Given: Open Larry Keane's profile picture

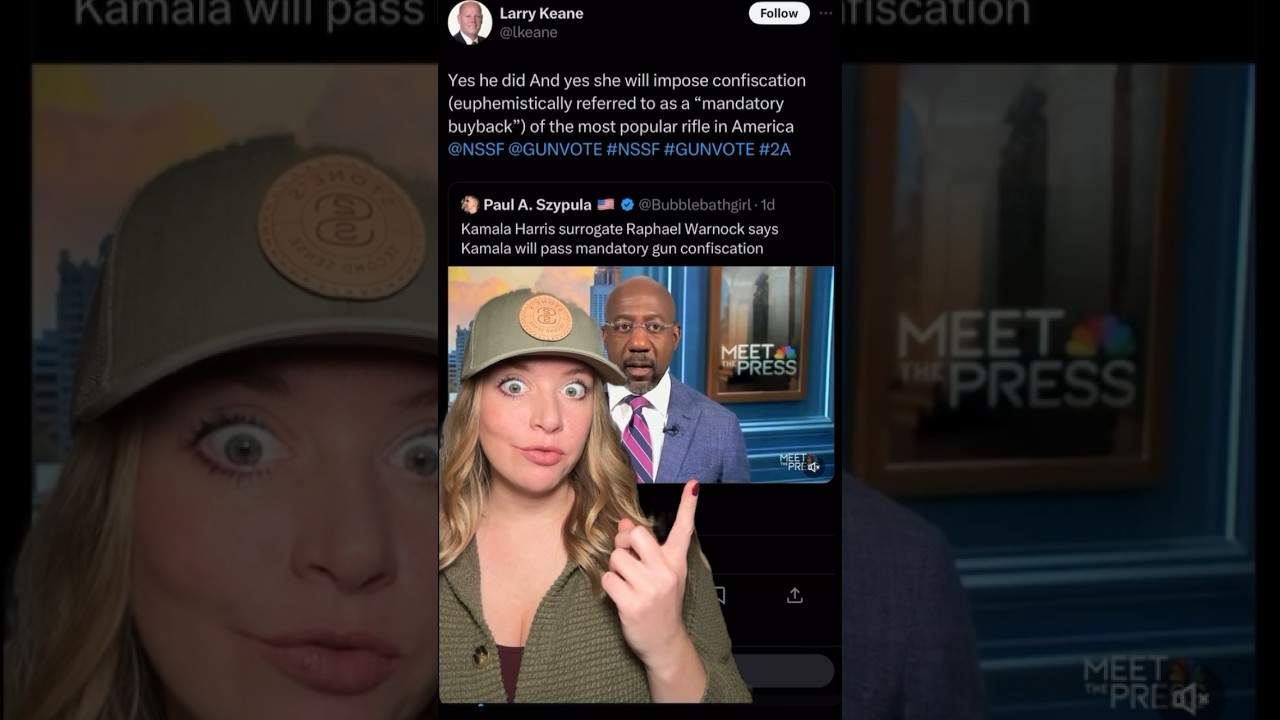Looking at the screenshot, I should [469, 22].
